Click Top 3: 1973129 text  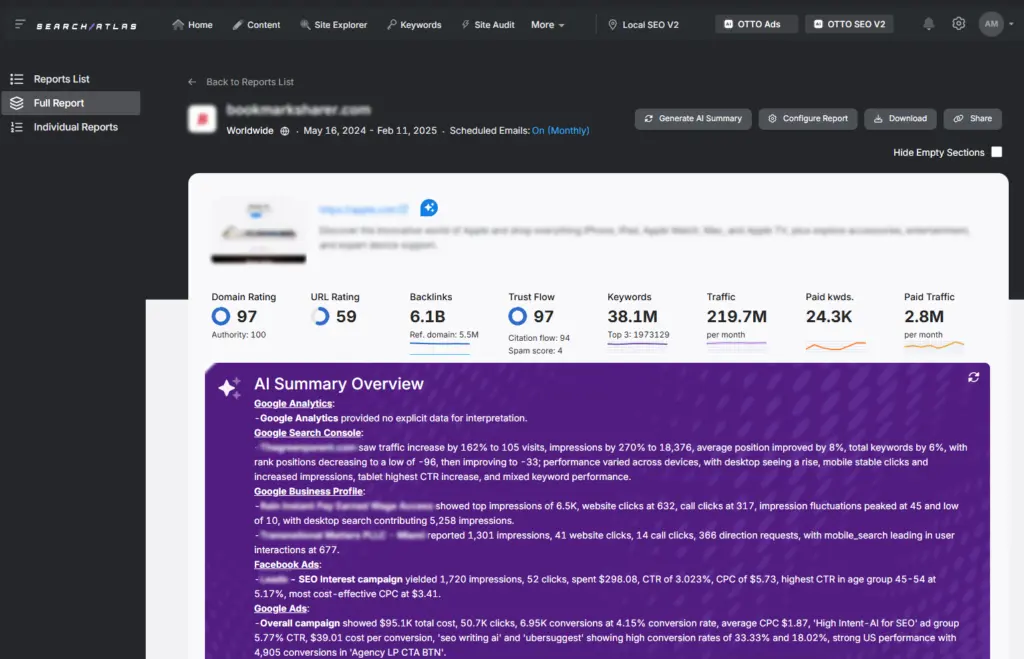pyautogui.click(x=638, y=335)
